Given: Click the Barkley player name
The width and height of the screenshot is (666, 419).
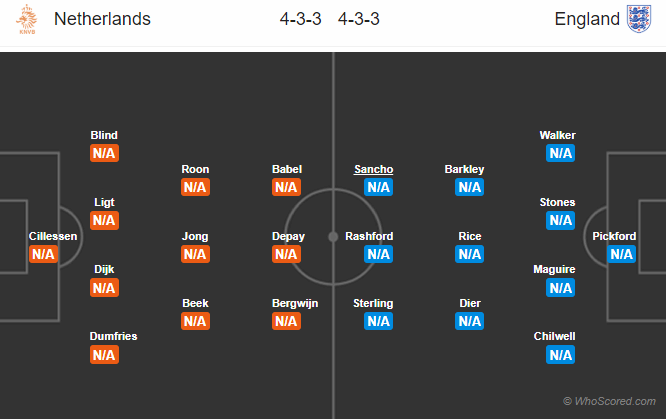Looking at the screenshot, I should coord(464,169).
